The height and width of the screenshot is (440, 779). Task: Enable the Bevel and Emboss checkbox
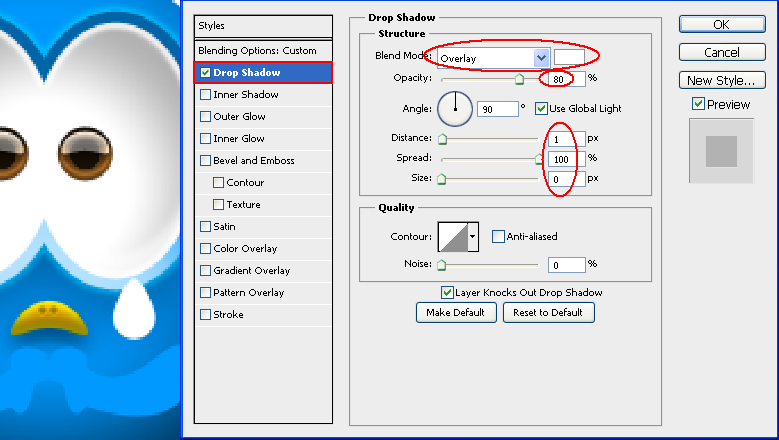point(205,160)
